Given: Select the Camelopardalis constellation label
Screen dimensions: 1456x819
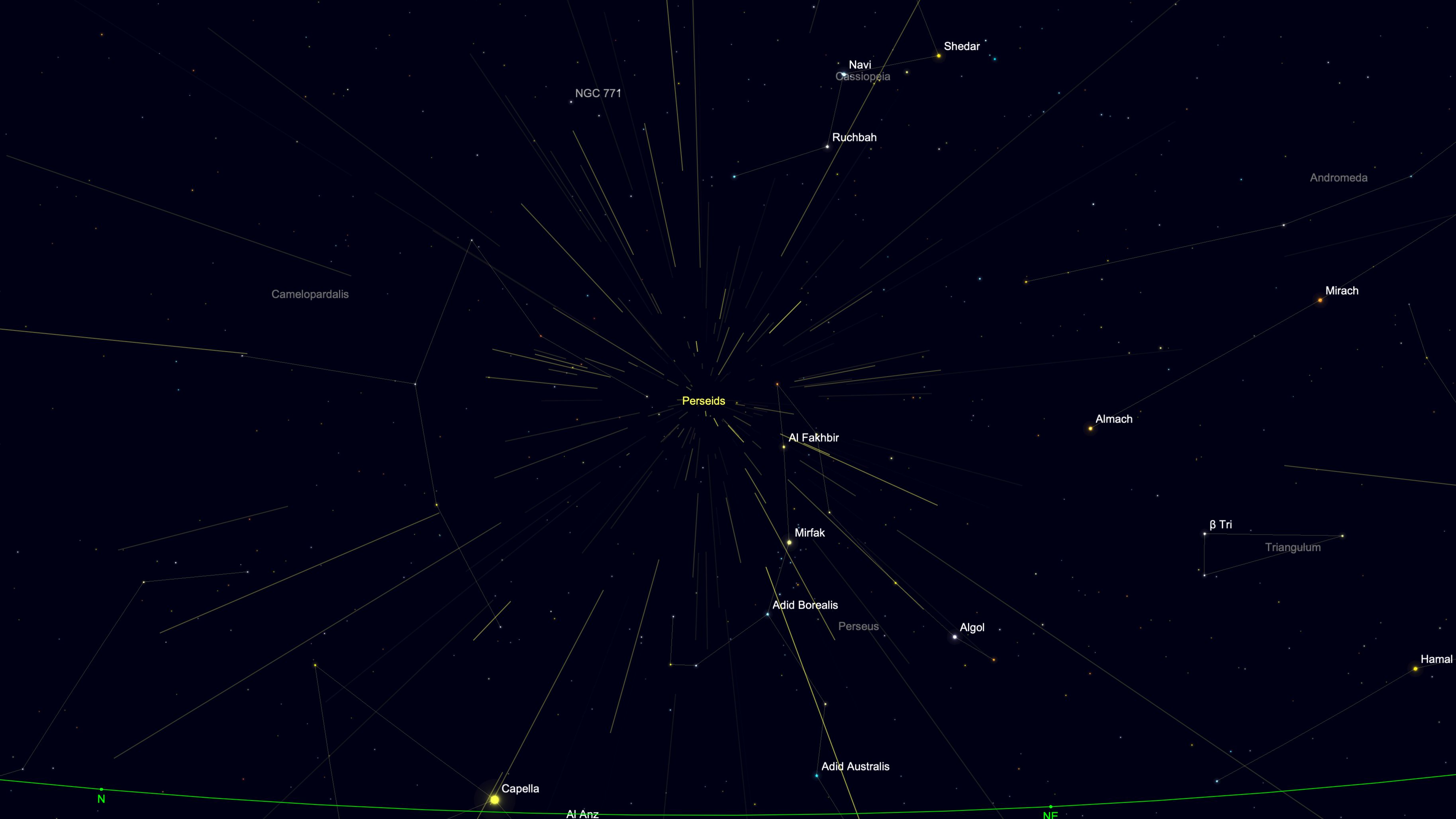Looking at the screenshot, I should pyautogui.click(x=310, y=294).
